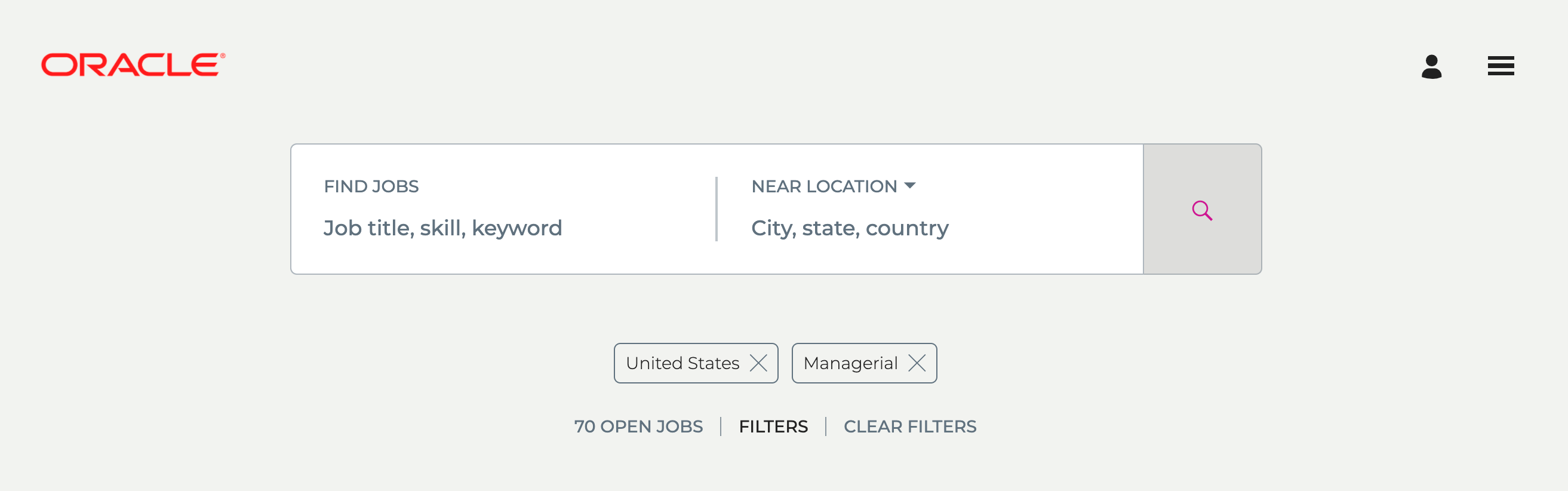Open the FILTERS panel
1568x491 pixels.
pyautogui.click(x=773, y=426)
